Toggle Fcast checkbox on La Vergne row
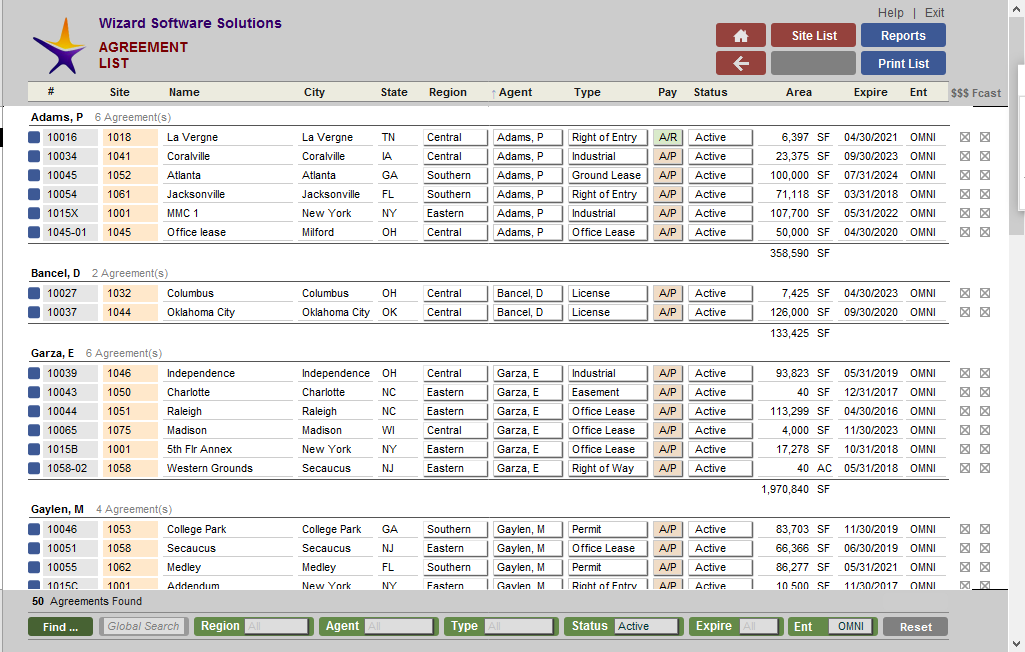 pyautogui.click(x=985, y=137)
